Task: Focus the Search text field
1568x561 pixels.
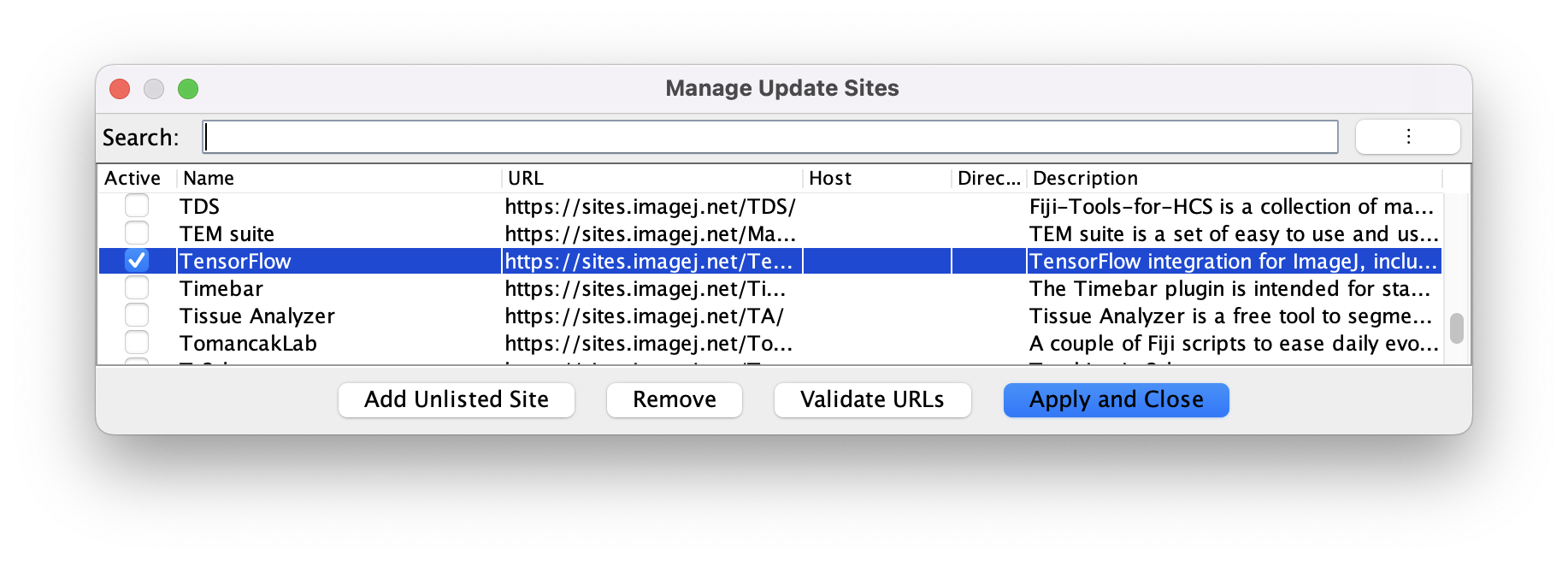Action: [769, 137]
